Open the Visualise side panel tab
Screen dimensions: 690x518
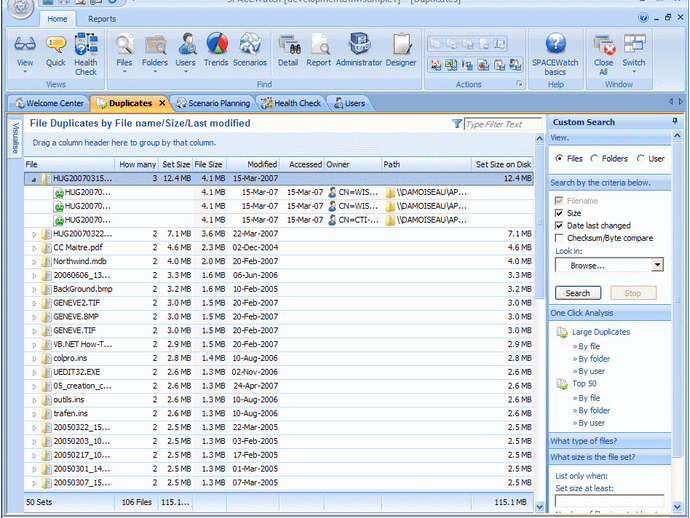pos(15,139)
